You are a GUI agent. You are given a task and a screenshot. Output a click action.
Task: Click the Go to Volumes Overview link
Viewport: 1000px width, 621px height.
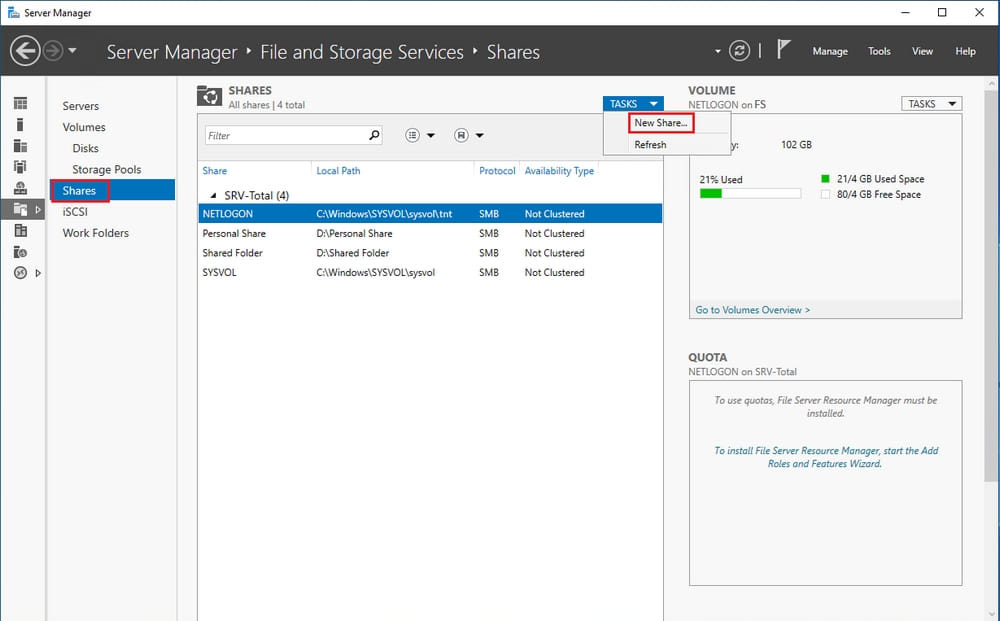click(x=753, y=310)
